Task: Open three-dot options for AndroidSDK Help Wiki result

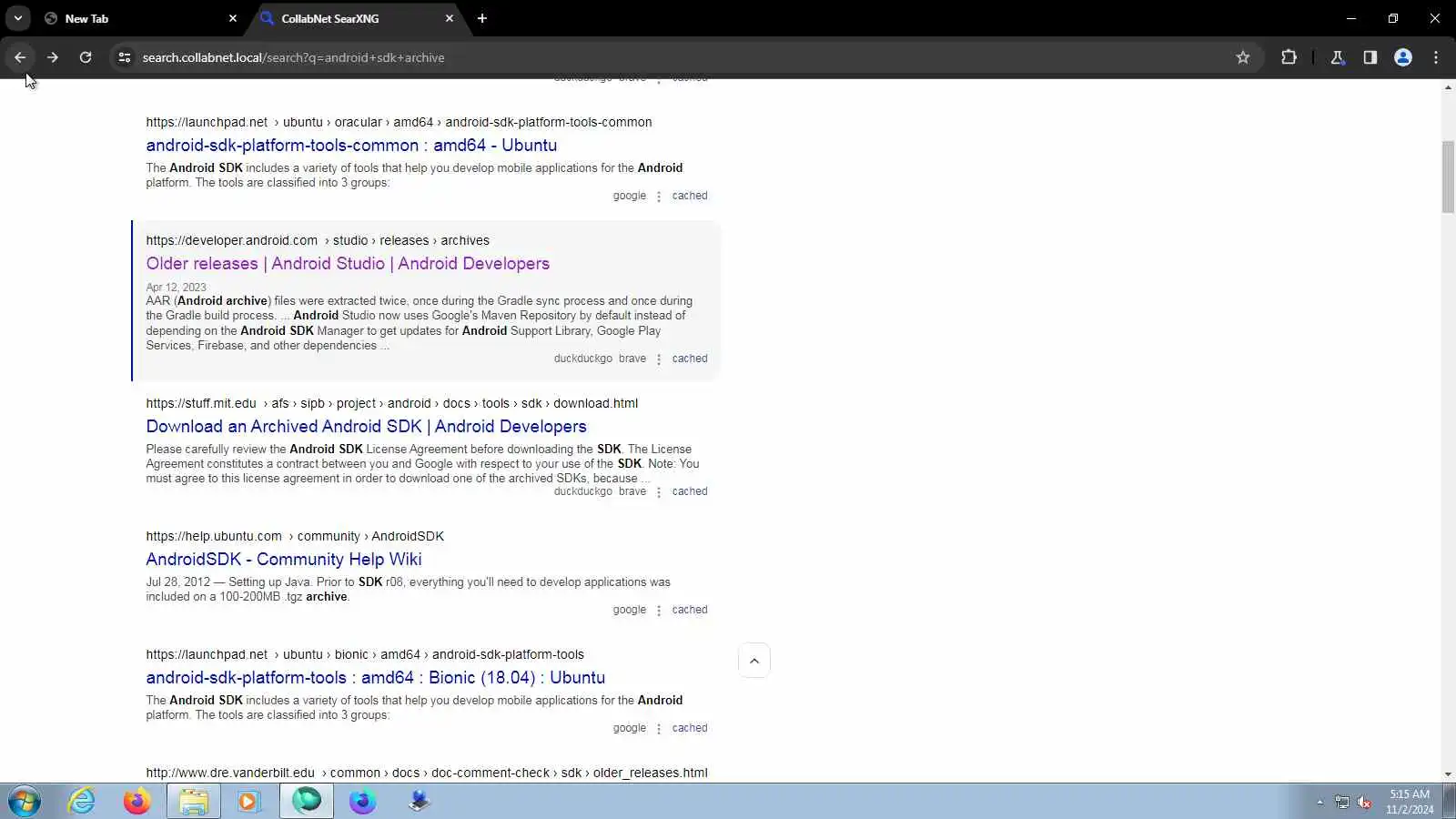Action: pos(659,611)
